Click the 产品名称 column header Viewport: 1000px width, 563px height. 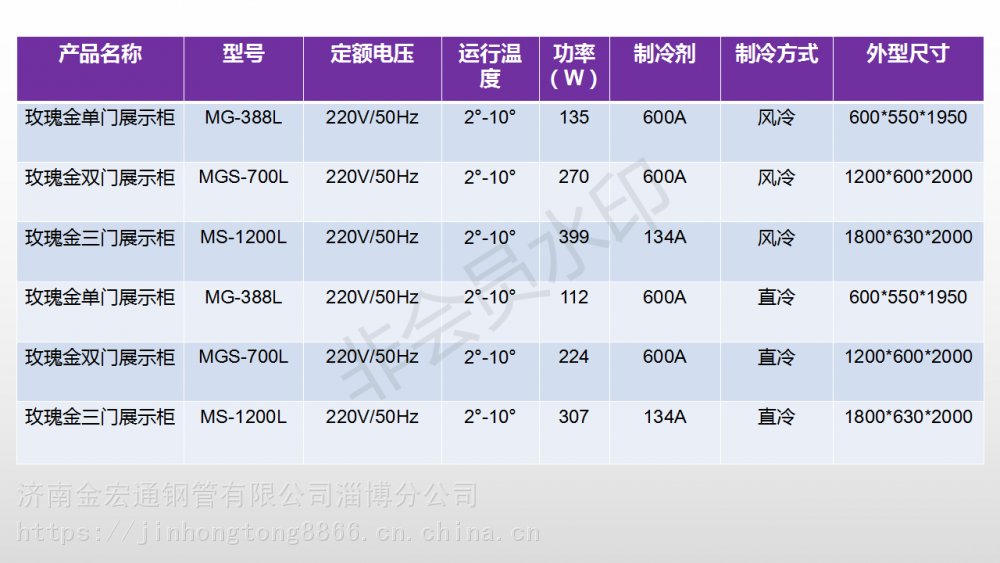click(100, 55)
